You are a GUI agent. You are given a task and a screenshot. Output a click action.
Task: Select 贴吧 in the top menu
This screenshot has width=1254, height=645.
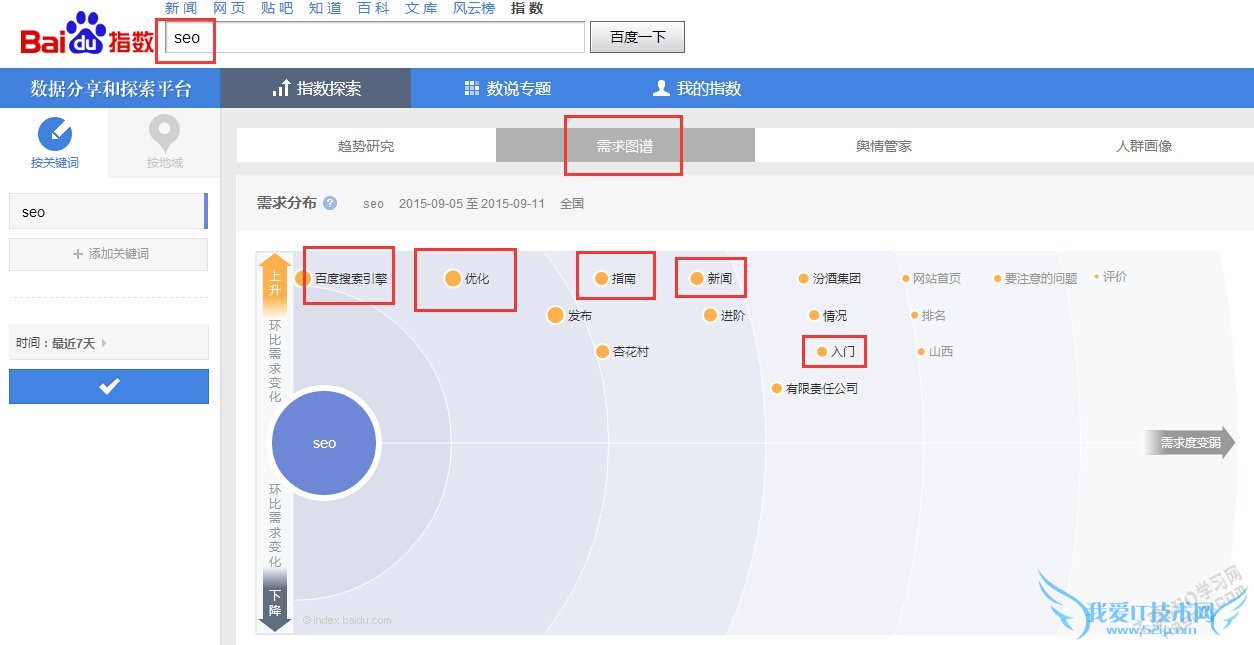pyautogui.click(x=277, y=8)
